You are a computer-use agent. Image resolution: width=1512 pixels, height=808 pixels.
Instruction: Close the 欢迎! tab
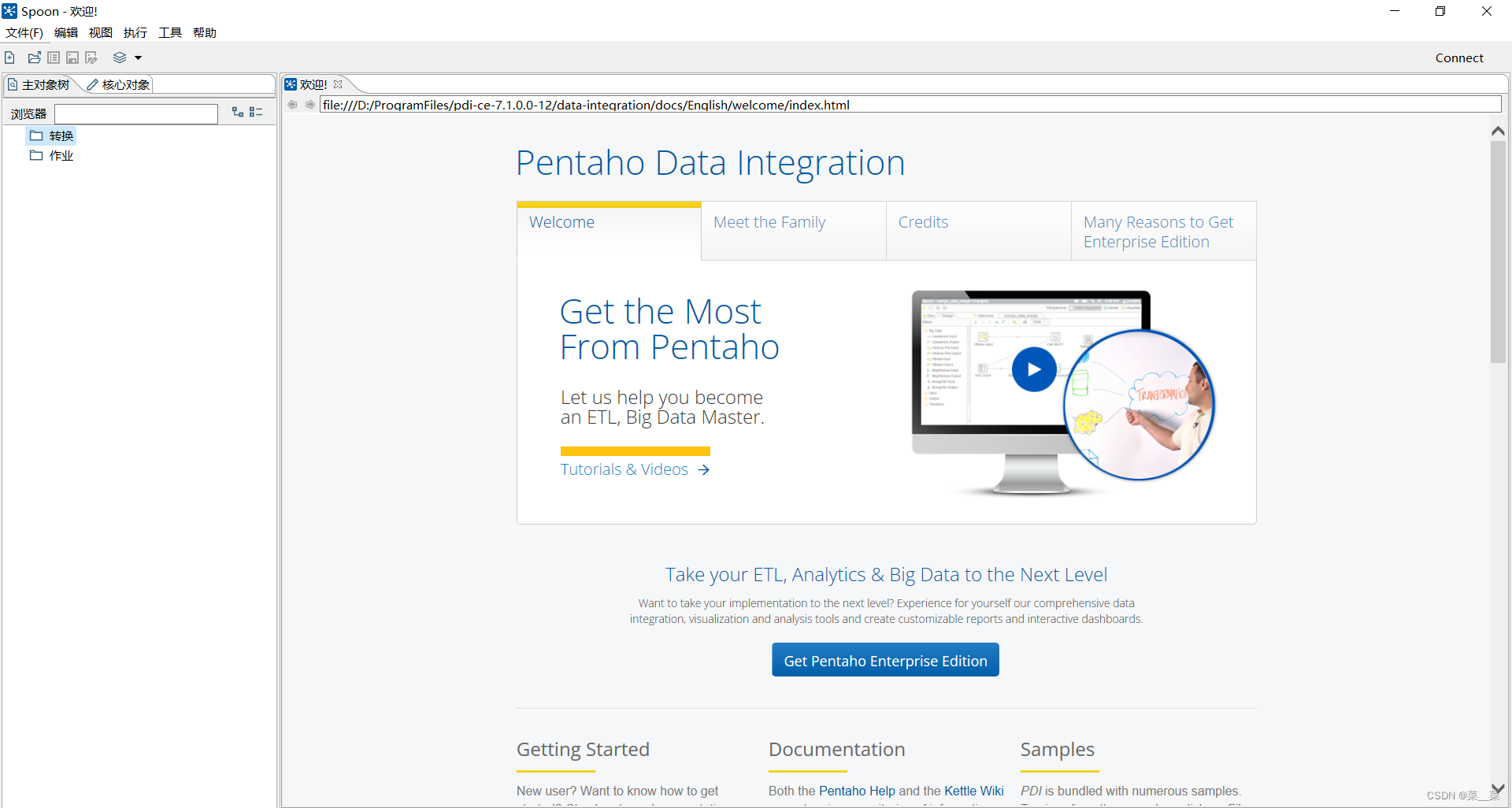pos(338,84)
